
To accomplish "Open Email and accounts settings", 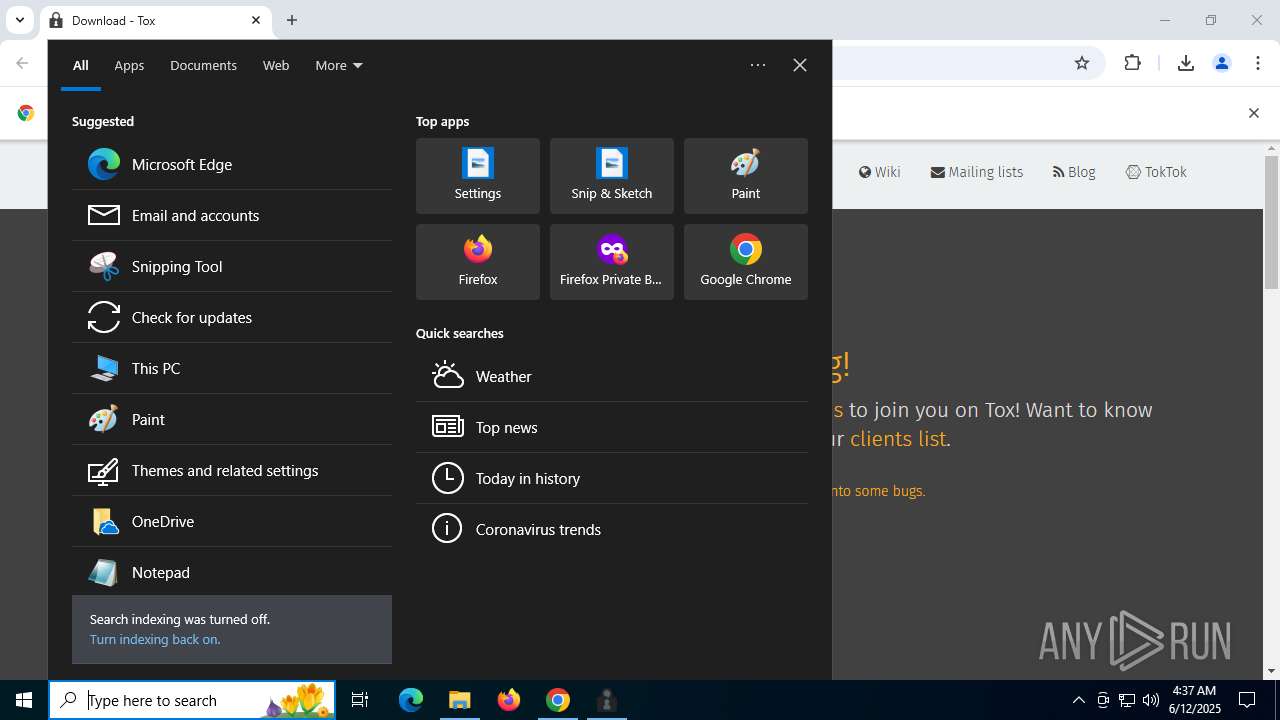I will coord(232,215).
